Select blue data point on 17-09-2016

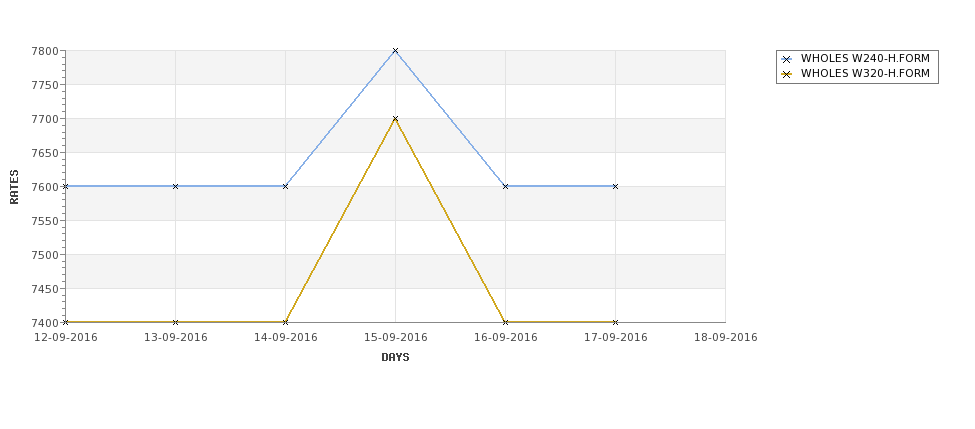tap(616, 187)
